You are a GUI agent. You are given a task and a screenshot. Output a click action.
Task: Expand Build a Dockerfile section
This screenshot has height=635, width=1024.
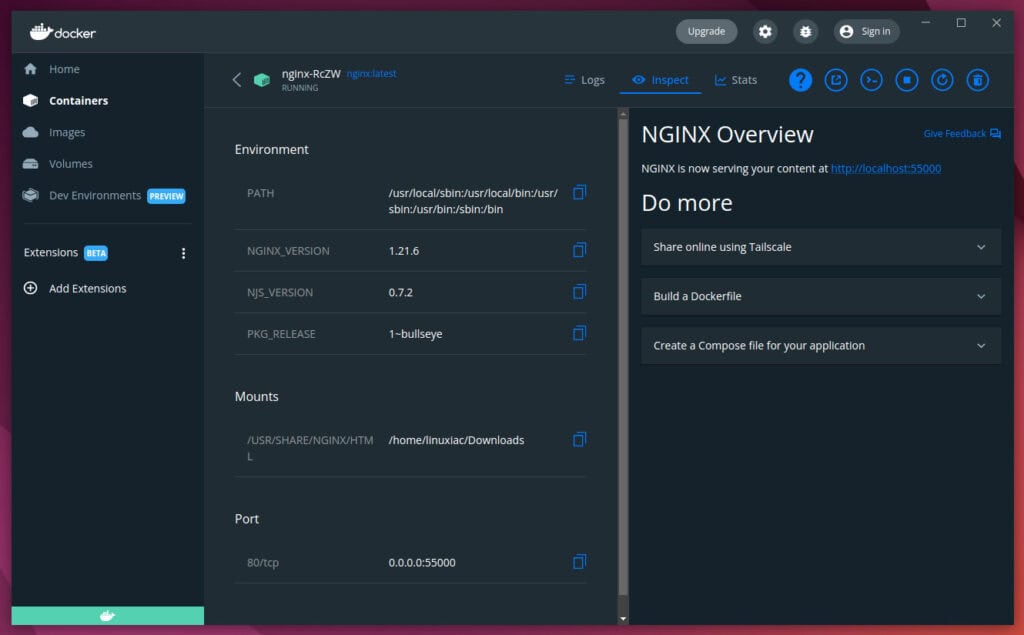tap(821, 296)
